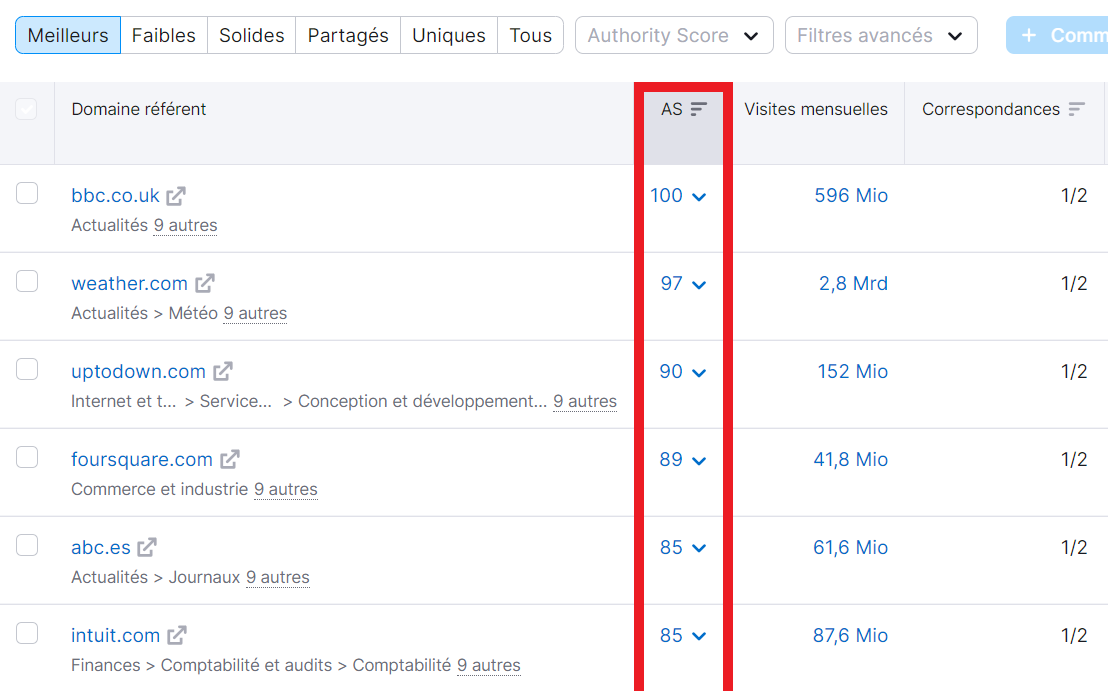Viewport: 1108px width, 691px height.
Task: Open abc.es via the external link icon
Action: [147, 547]
